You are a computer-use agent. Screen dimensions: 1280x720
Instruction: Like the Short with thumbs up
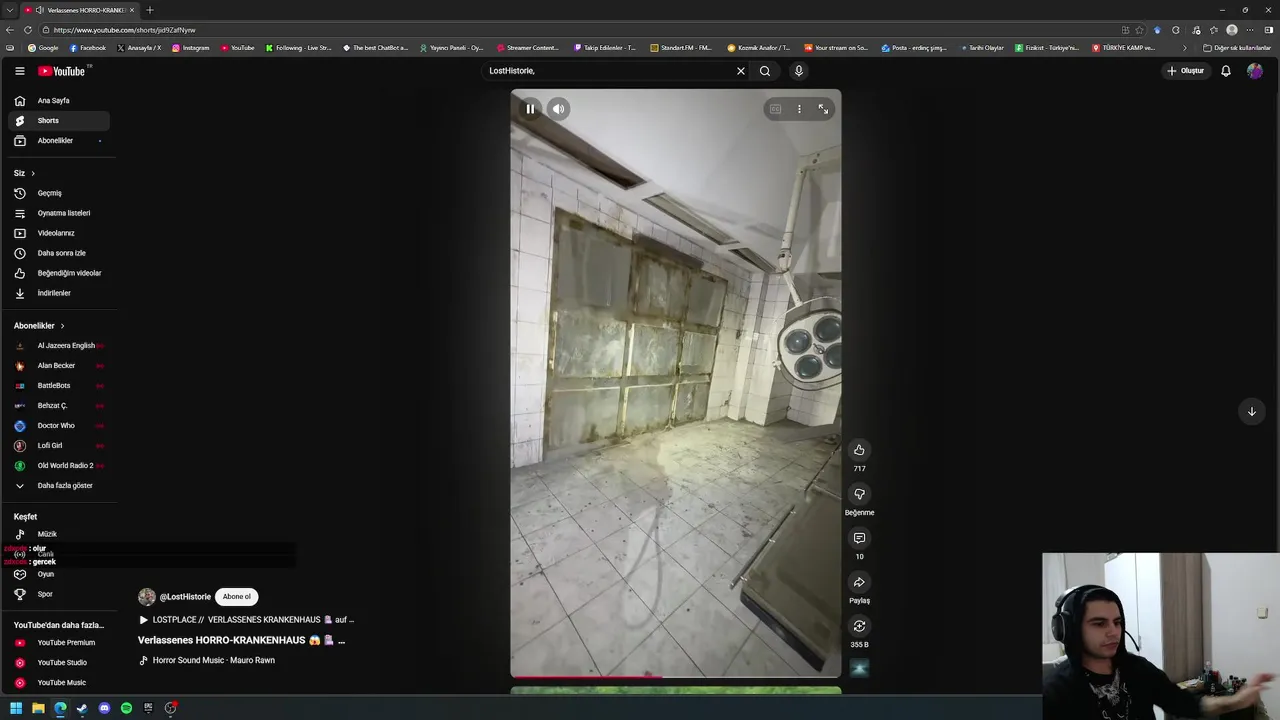[x=859, y=450]
